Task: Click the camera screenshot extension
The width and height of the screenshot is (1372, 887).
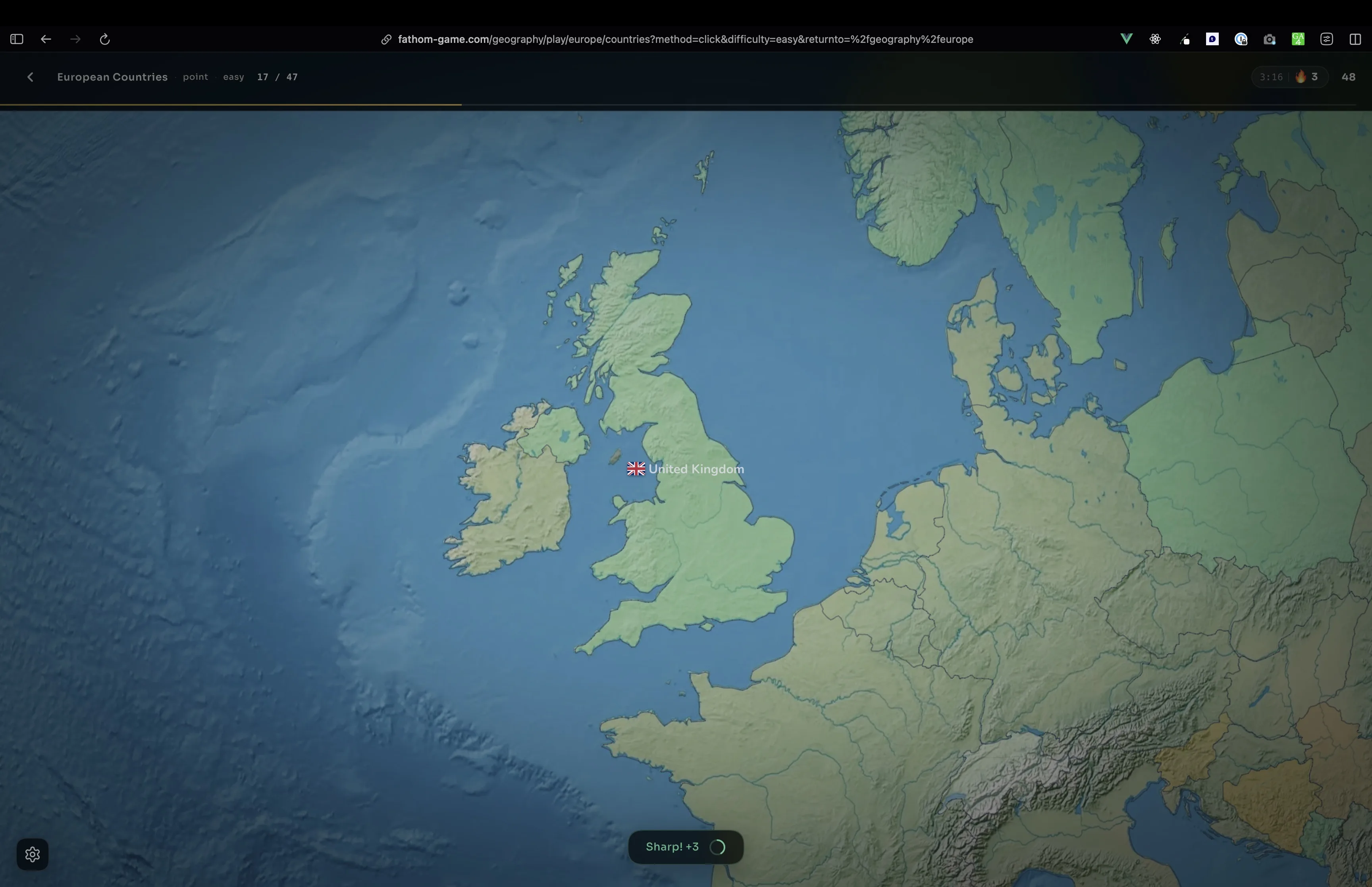Action: tap(1270, 39)
